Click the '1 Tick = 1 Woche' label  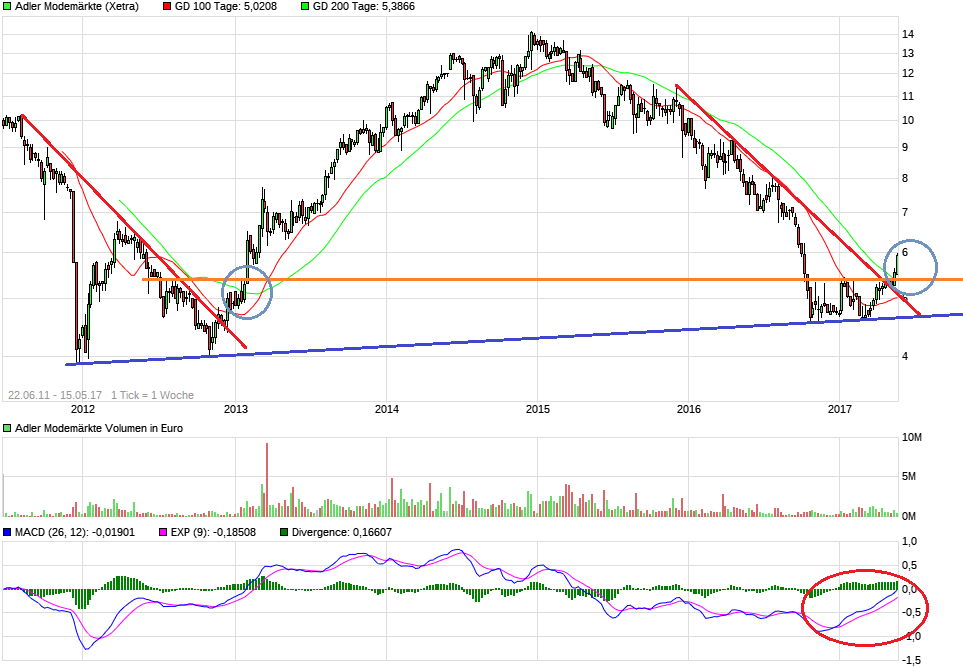152,395
